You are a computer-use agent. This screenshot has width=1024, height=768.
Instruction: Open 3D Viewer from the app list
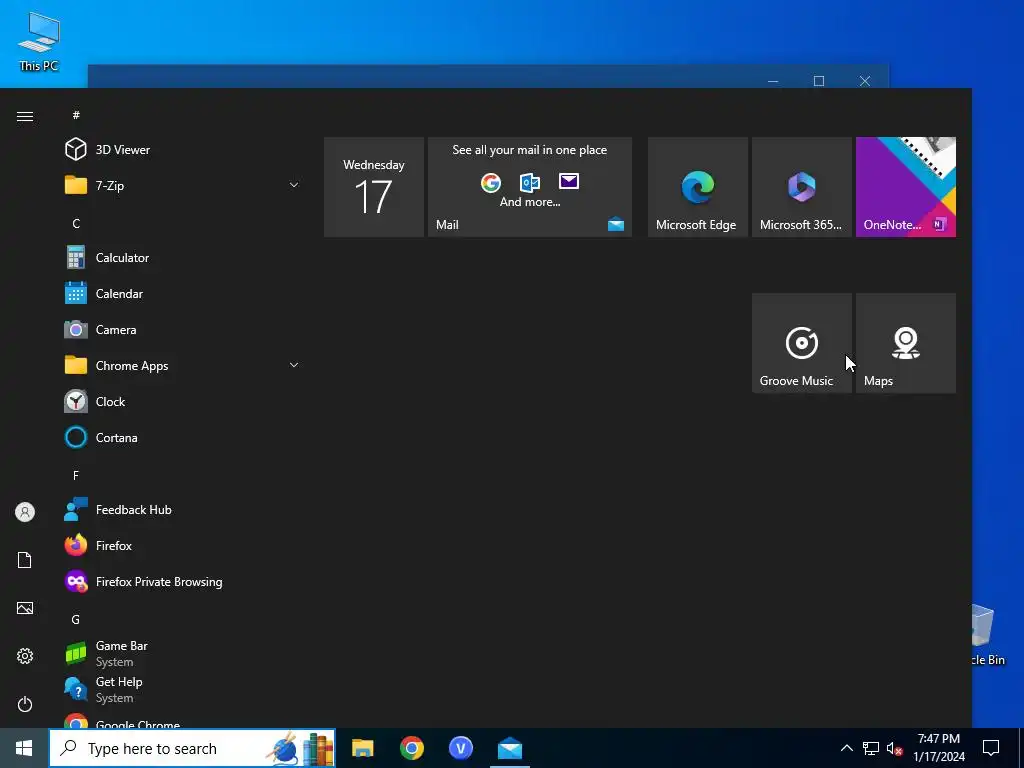coord(183,150)
